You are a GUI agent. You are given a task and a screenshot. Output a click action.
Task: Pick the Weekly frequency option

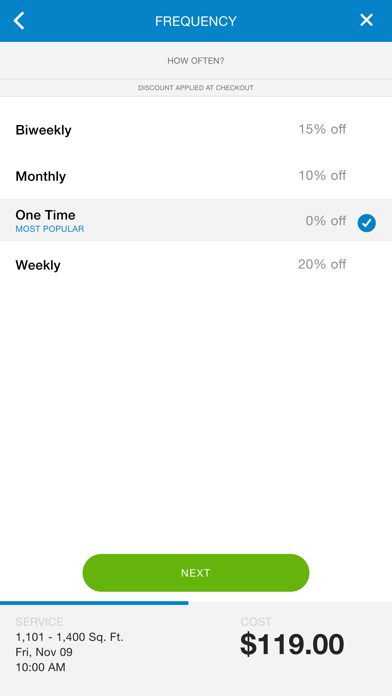pos(196,265)
